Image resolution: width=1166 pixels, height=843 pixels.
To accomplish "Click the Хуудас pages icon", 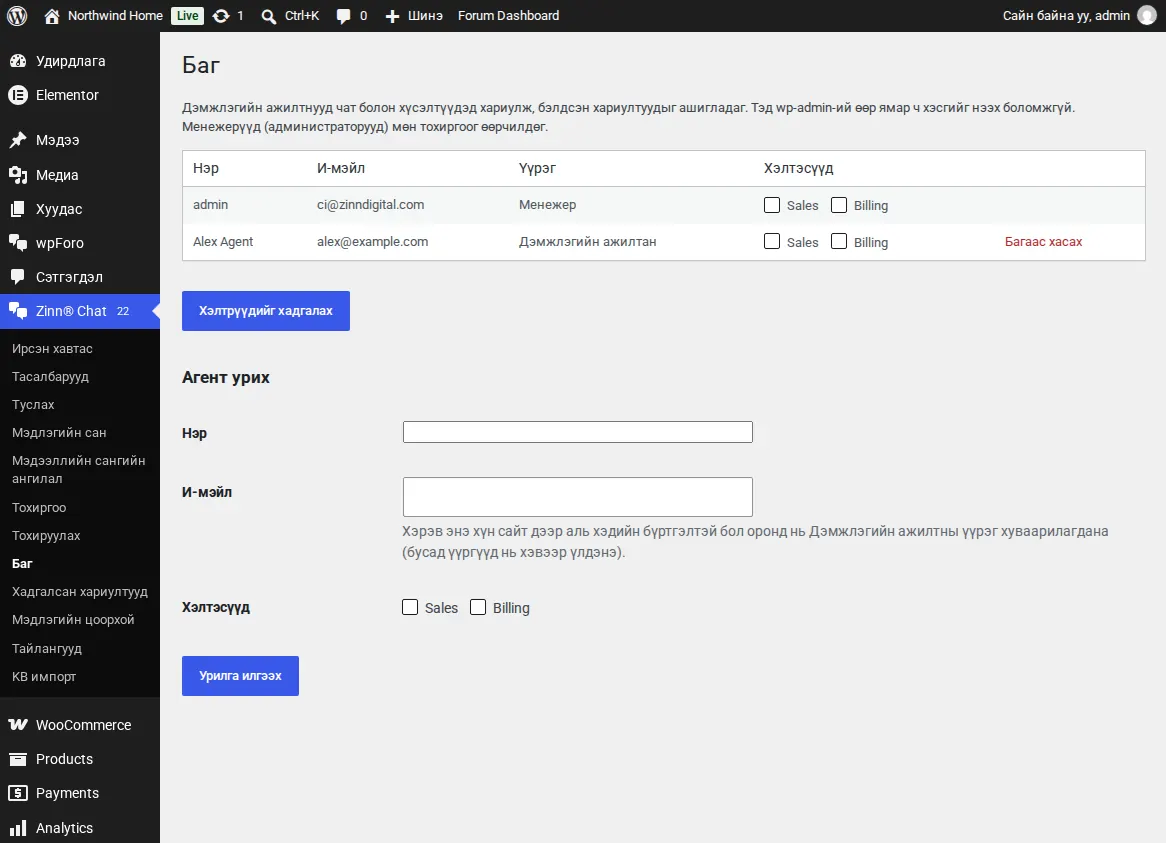I will pos(18,209).
